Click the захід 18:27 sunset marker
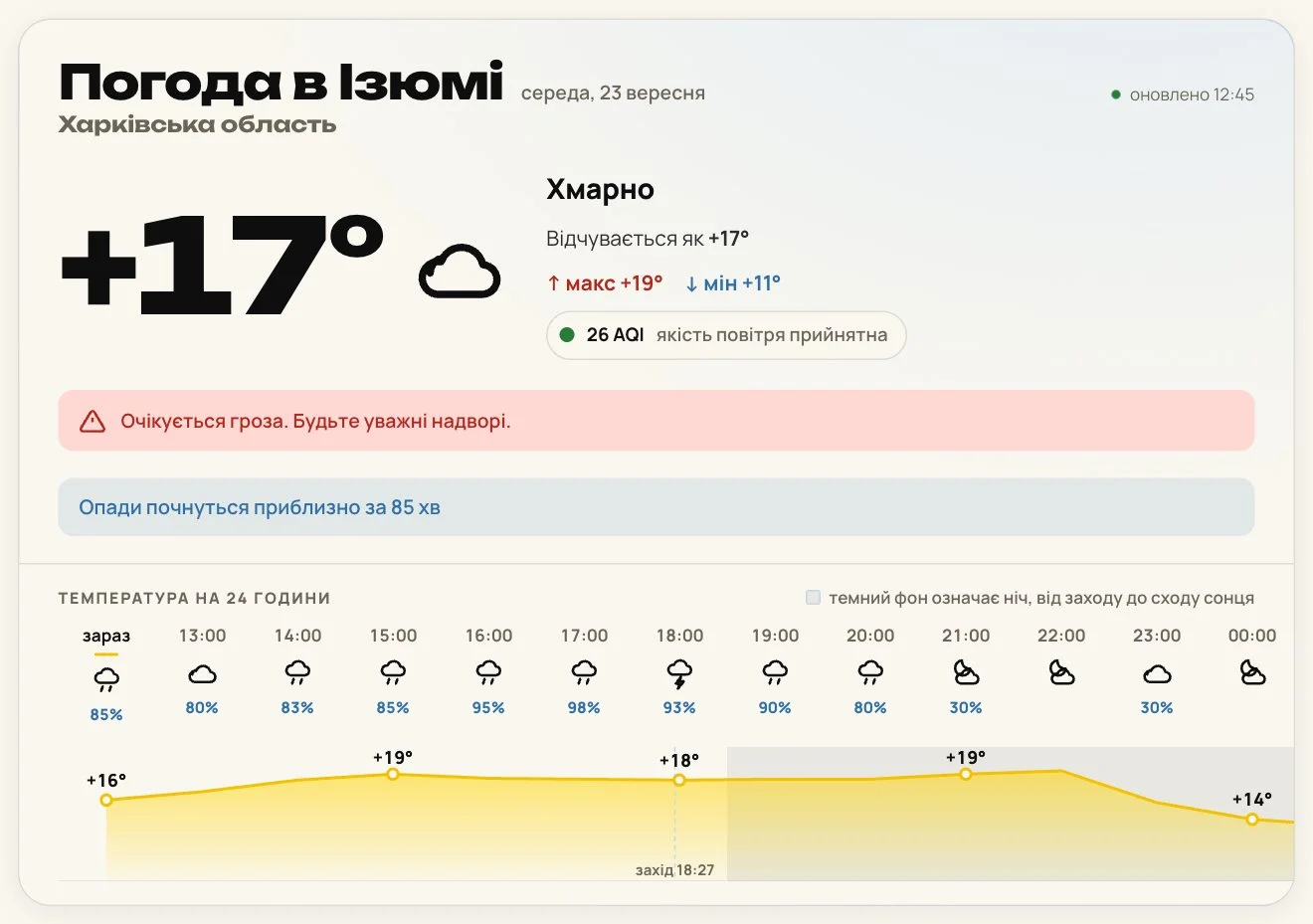 tap(674, 870)
